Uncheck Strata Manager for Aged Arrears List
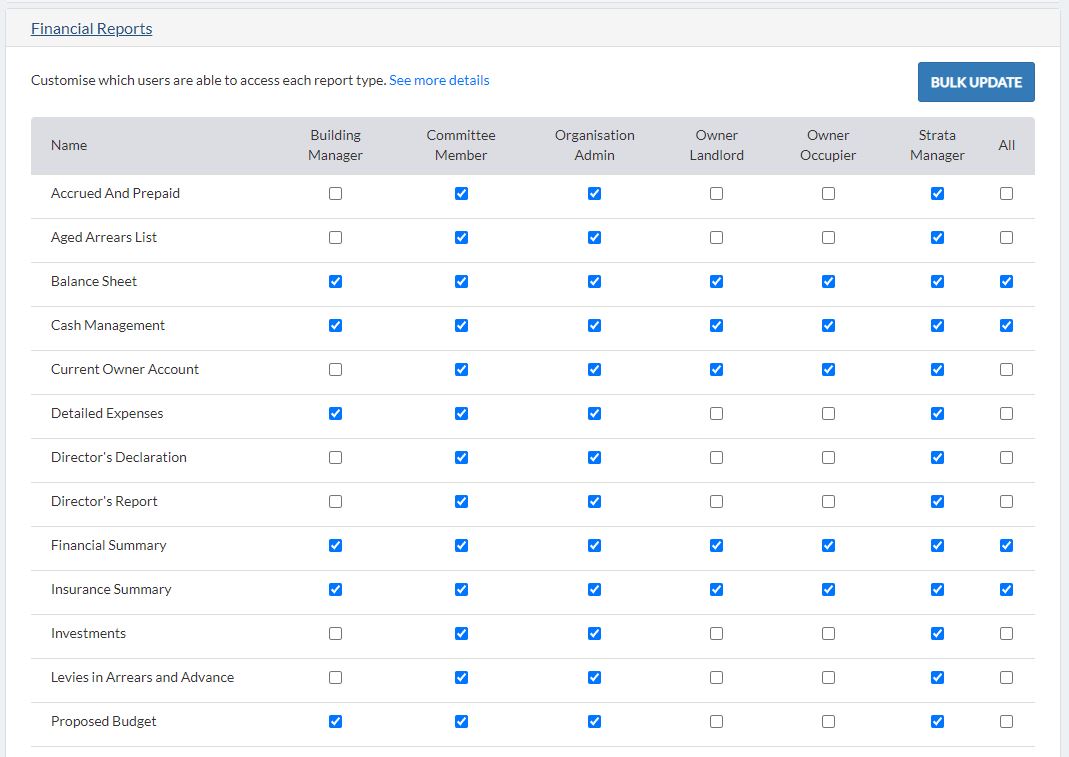Viewport: 1069px width, 757px height. (x=937, y=237)
